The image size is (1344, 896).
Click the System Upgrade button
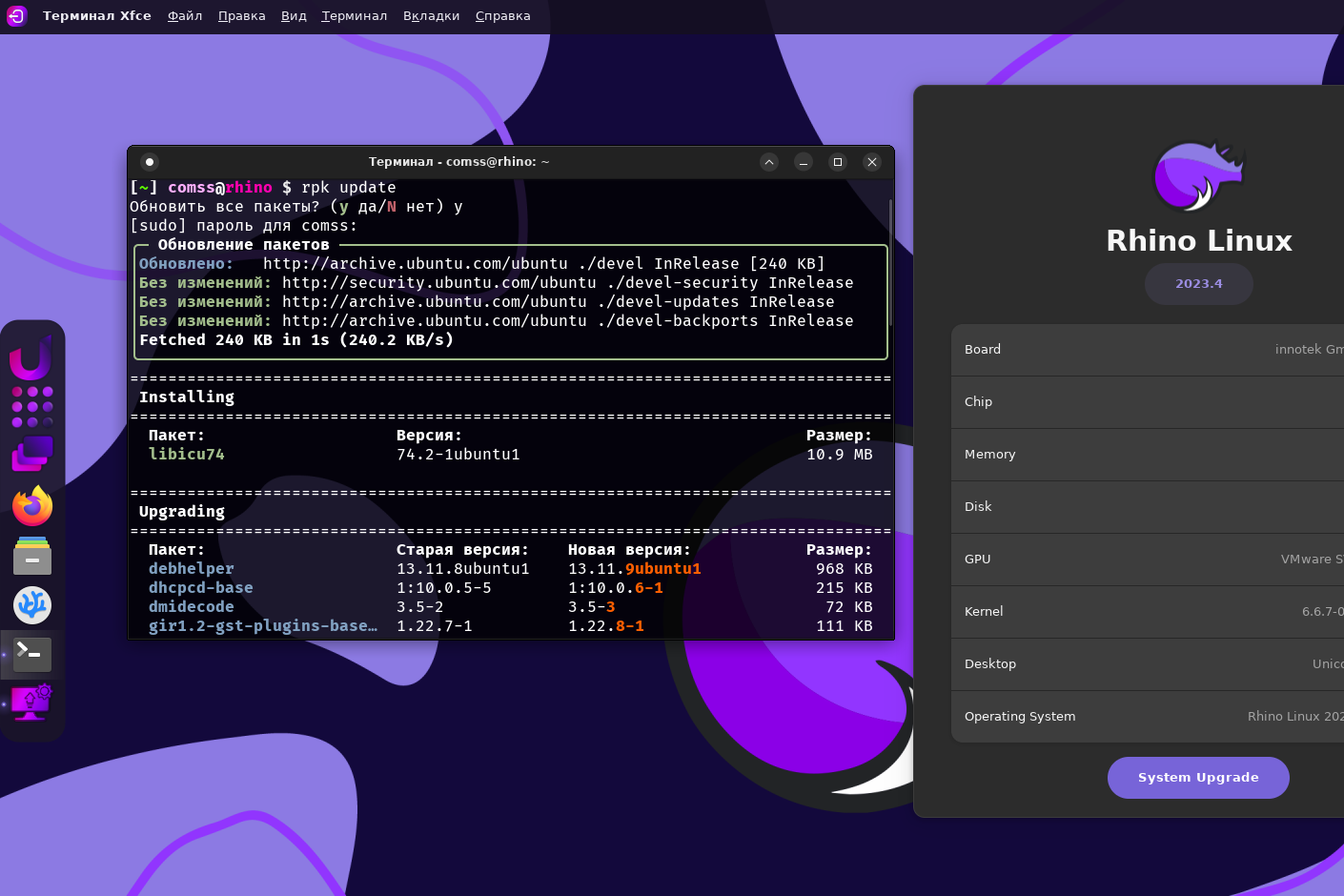[1198, 778]
